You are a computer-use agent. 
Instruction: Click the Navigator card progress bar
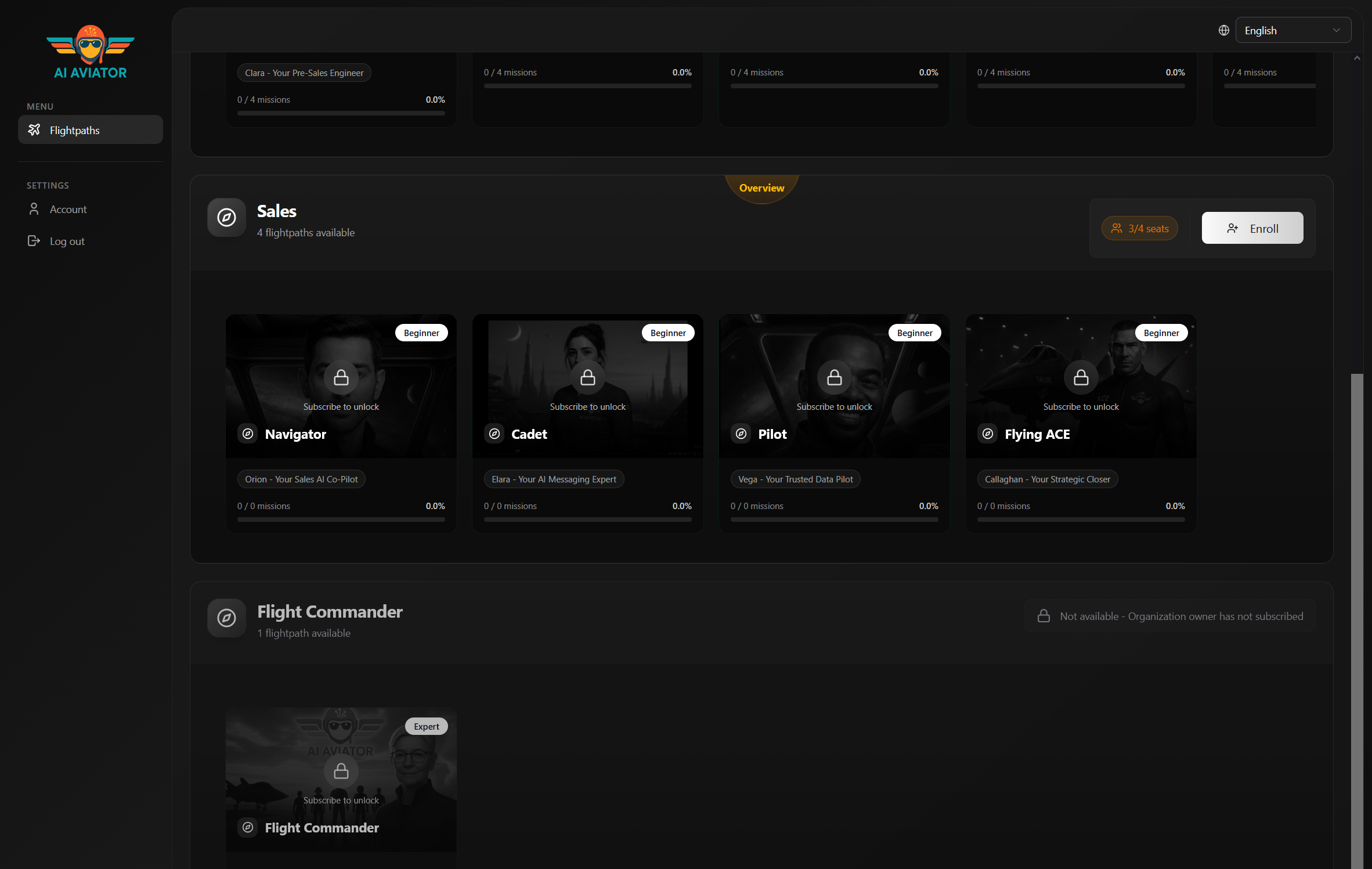341,520
